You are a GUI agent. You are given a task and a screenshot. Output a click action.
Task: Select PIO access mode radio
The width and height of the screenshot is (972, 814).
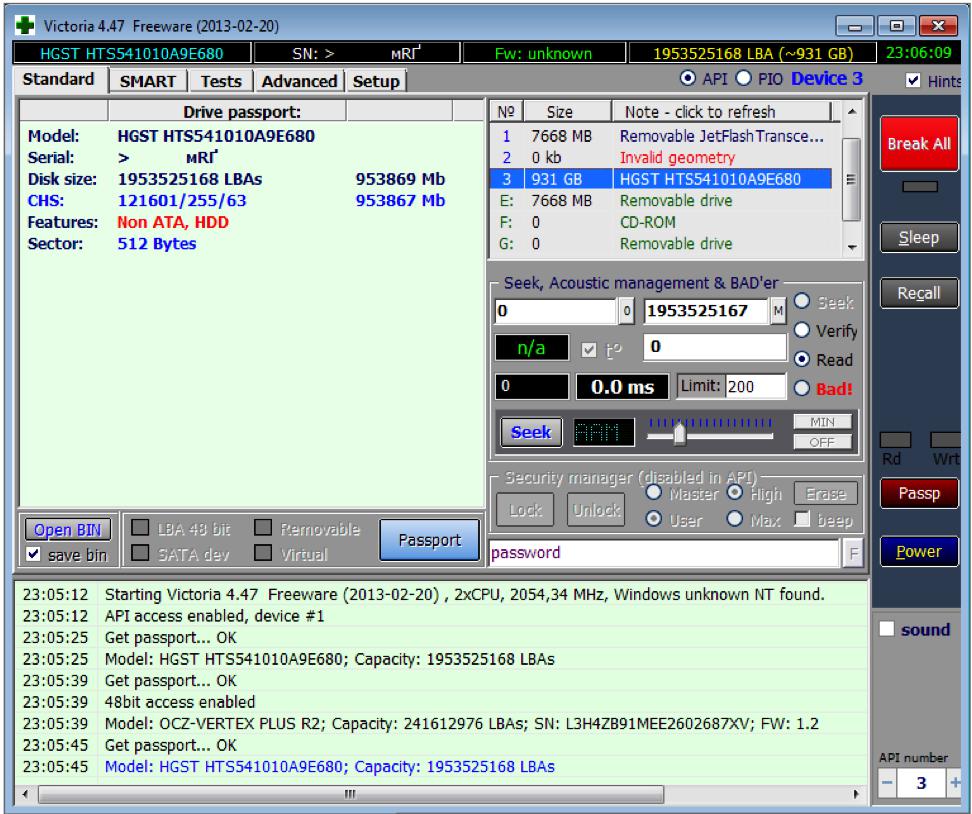click(744, 79)
